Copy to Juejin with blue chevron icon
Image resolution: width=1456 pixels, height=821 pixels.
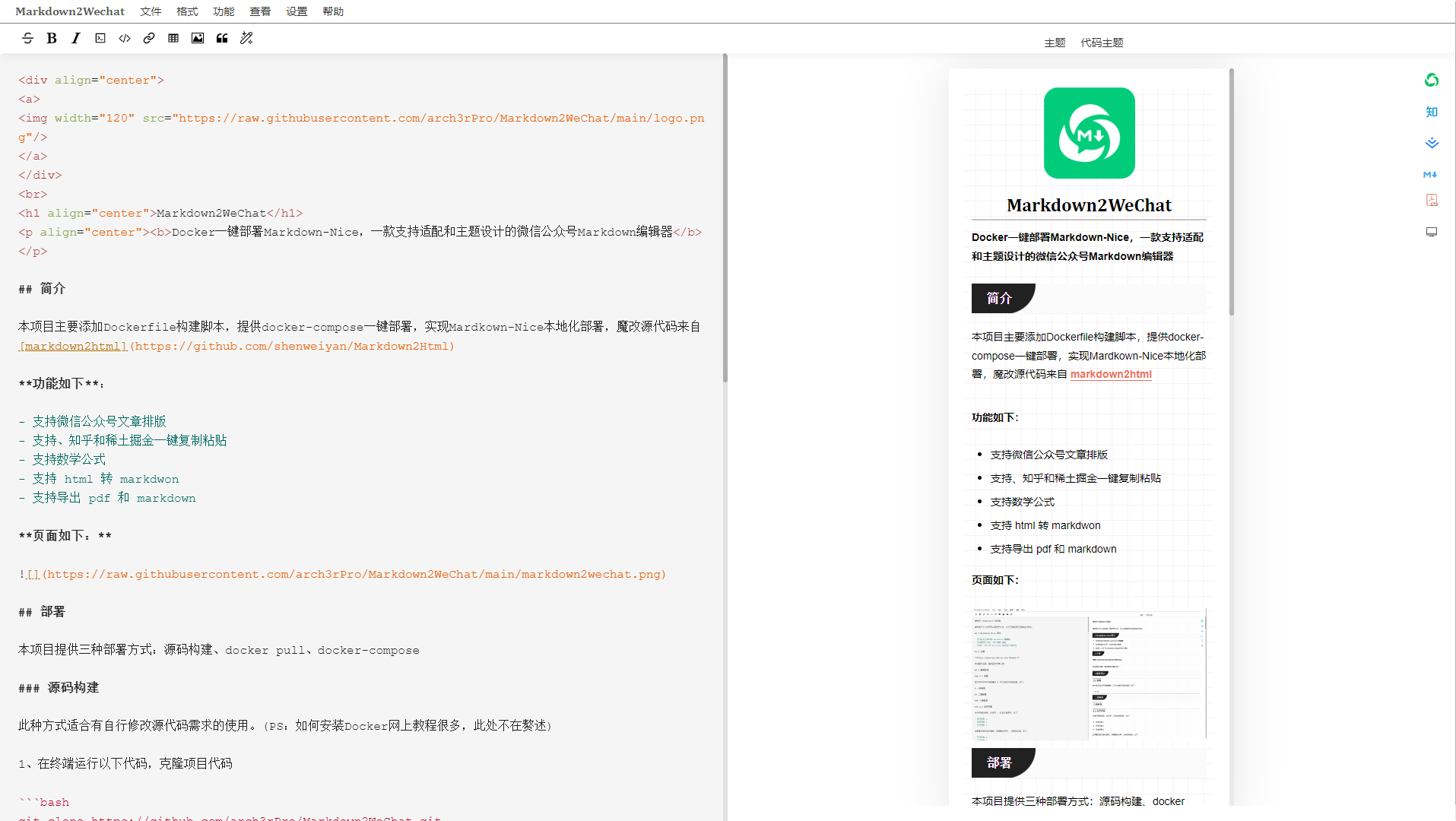(1432, 143)
